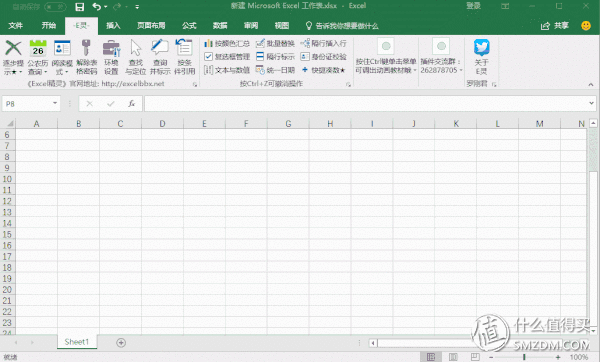Switch to Page Break Preview in status bar
The height and width of the screenshot is (362, 600).
coord(475,357)
